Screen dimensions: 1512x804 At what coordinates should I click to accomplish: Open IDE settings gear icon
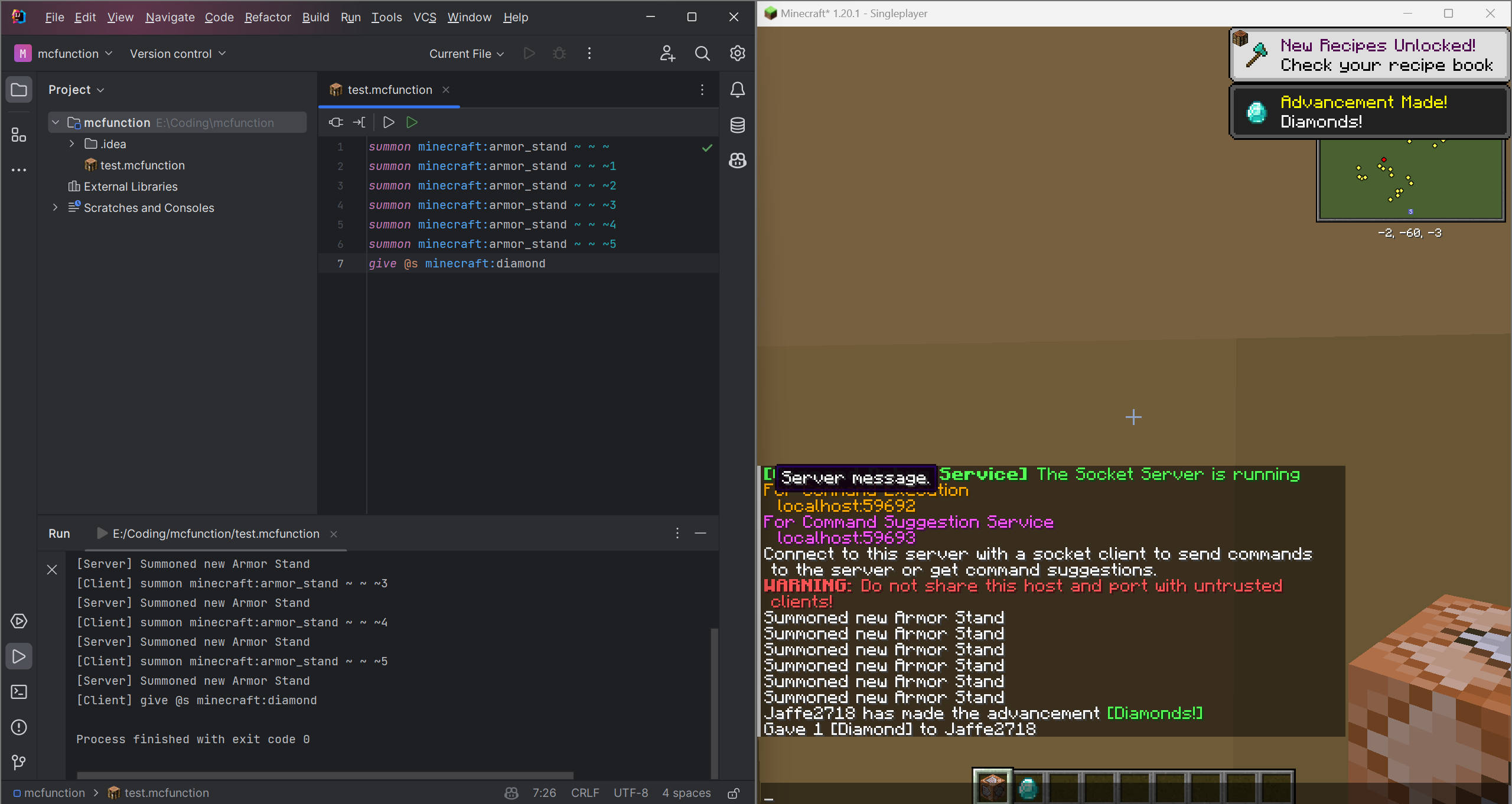point(738,54)
